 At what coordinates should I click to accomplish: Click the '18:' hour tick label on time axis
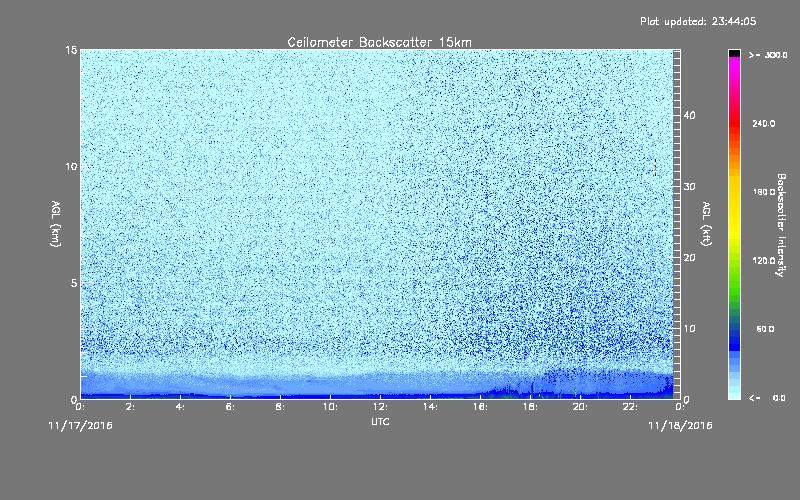click(x=530, y=407)
